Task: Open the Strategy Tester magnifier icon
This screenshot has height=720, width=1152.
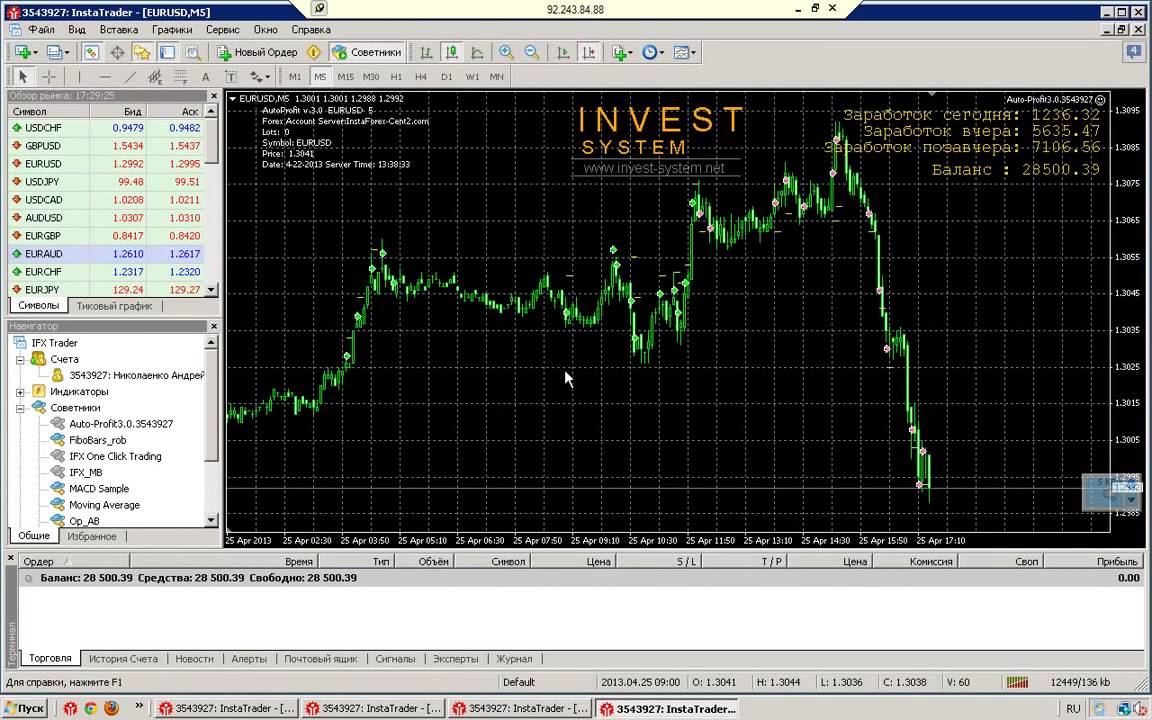Action: (192, 52)
